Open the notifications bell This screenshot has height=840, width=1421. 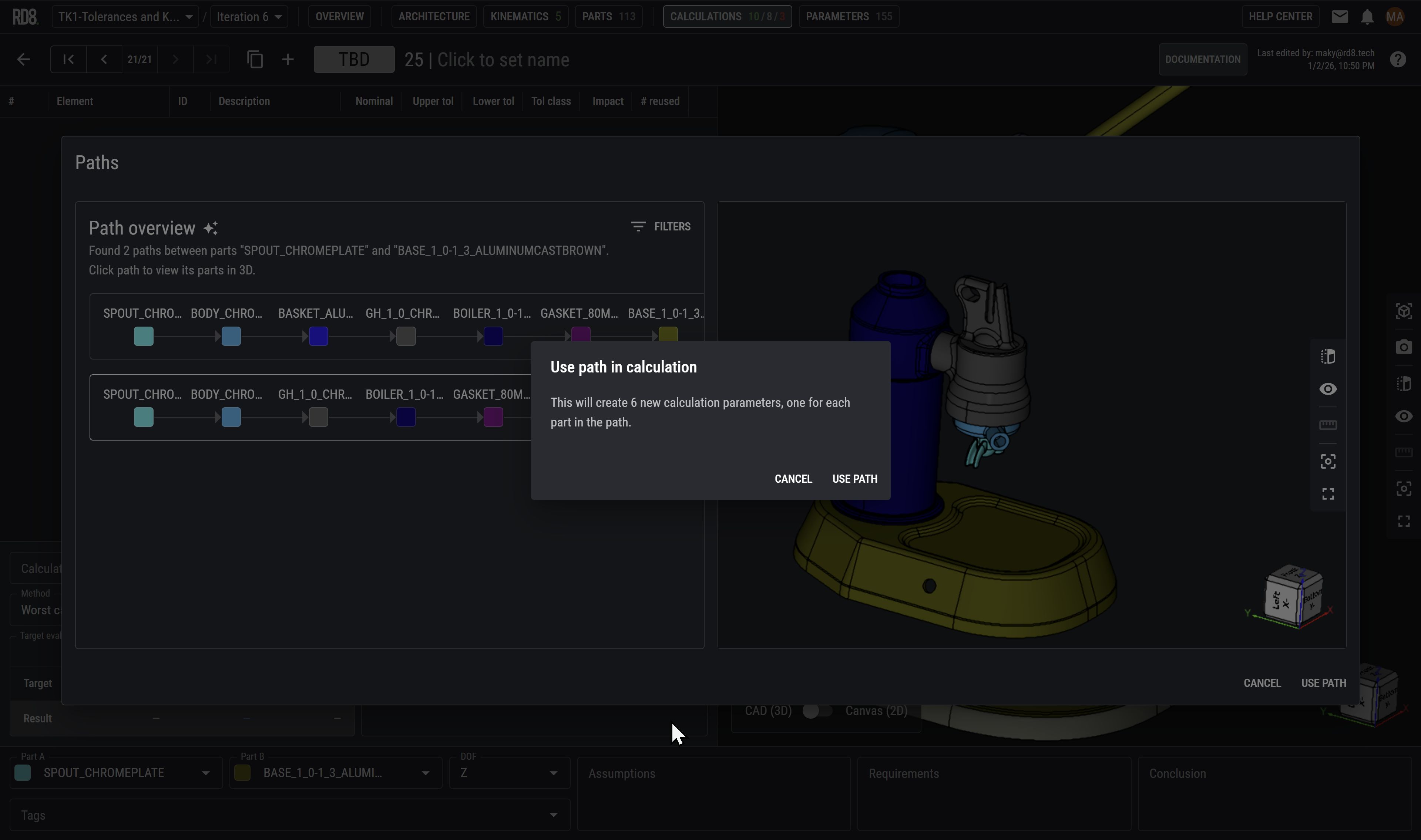pos(1367,17)
